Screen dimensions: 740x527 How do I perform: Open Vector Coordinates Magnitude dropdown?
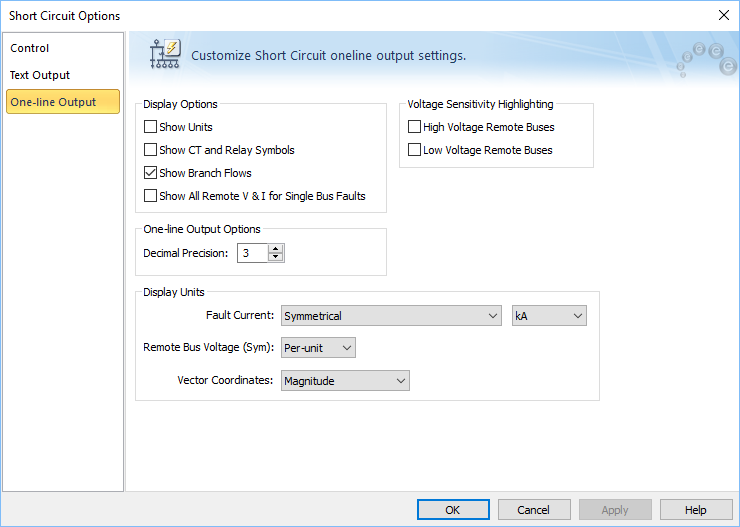point(345,381)
